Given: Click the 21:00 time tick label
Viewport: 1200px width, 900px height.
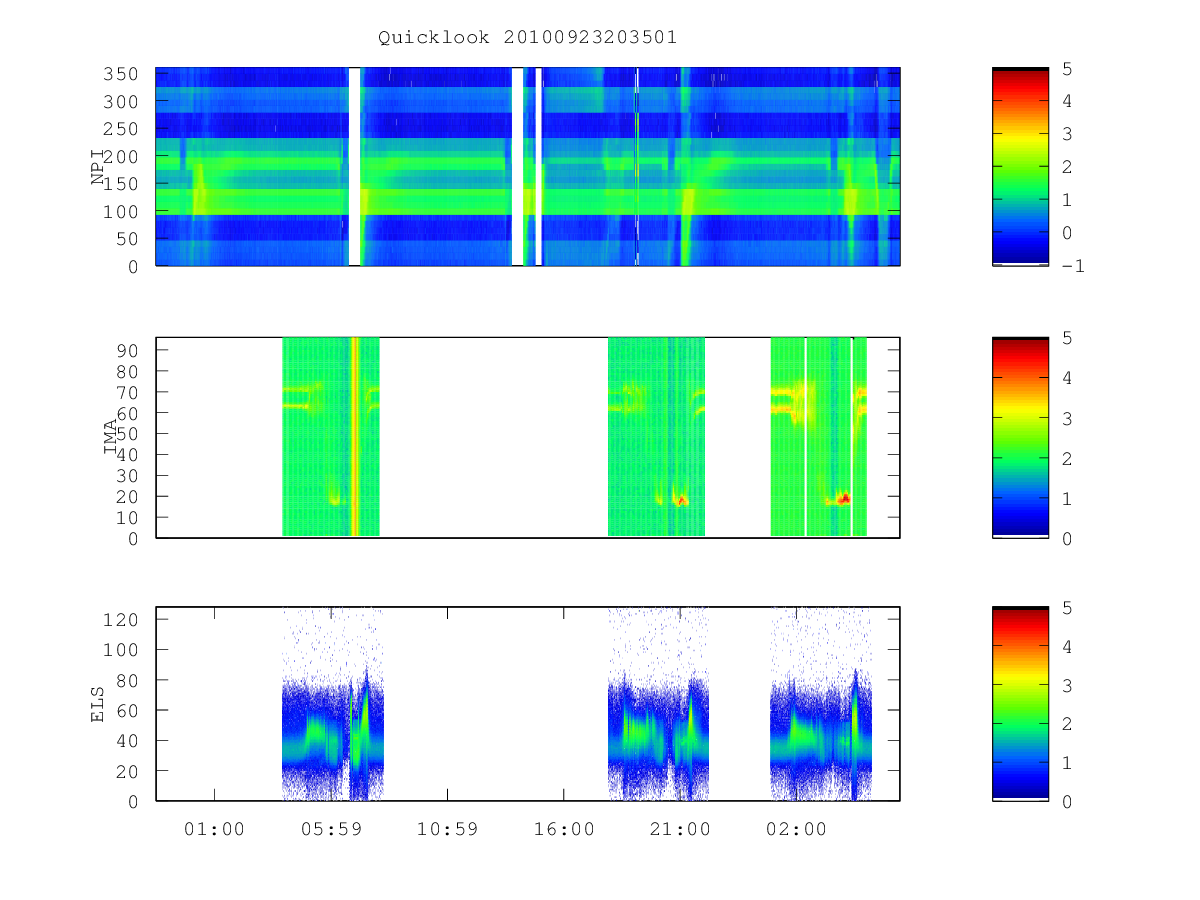Looking at the screenshot, I should click(680, 829).
